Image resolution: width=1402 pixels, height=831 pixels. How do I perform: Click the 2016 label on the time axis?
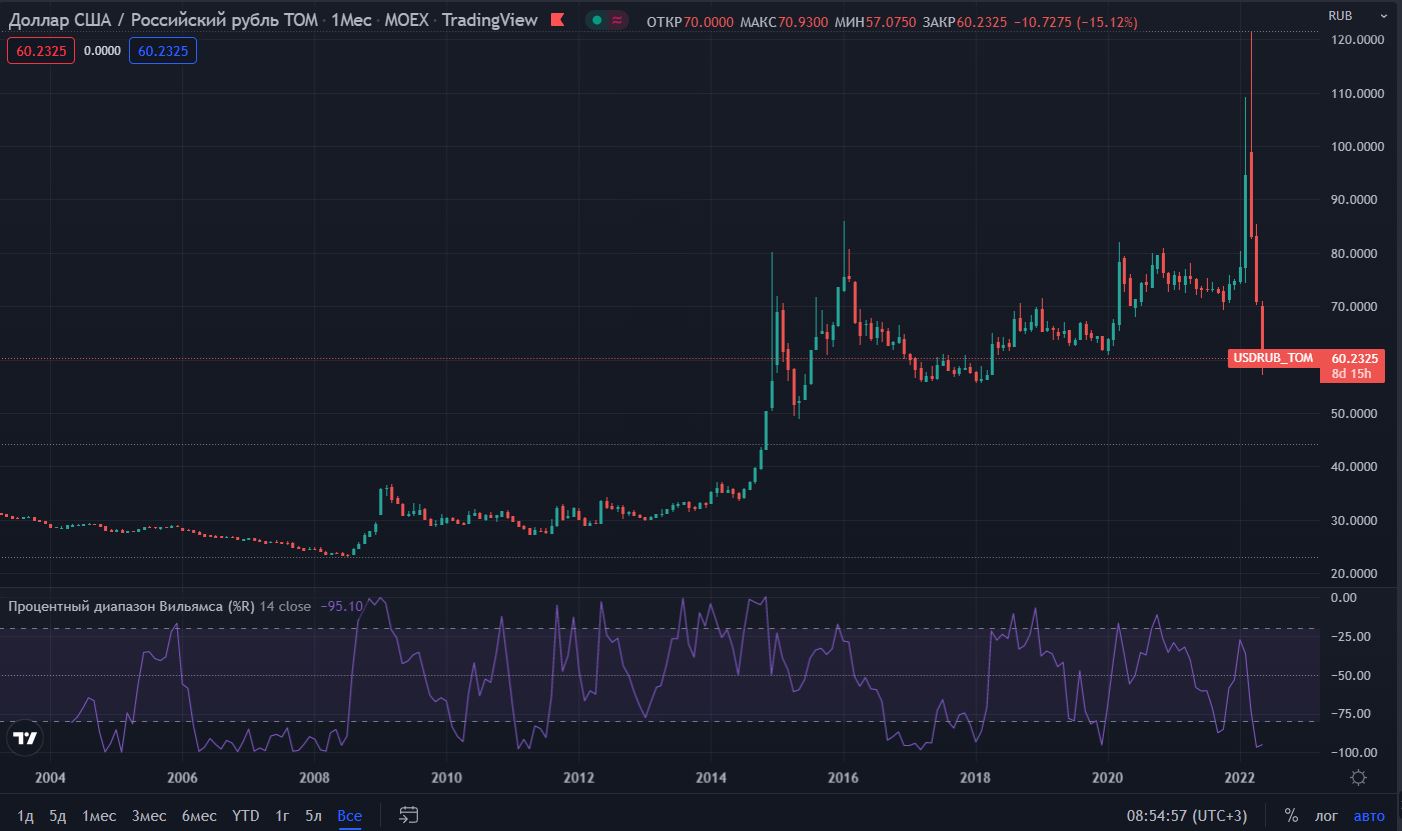pos(843,778)
